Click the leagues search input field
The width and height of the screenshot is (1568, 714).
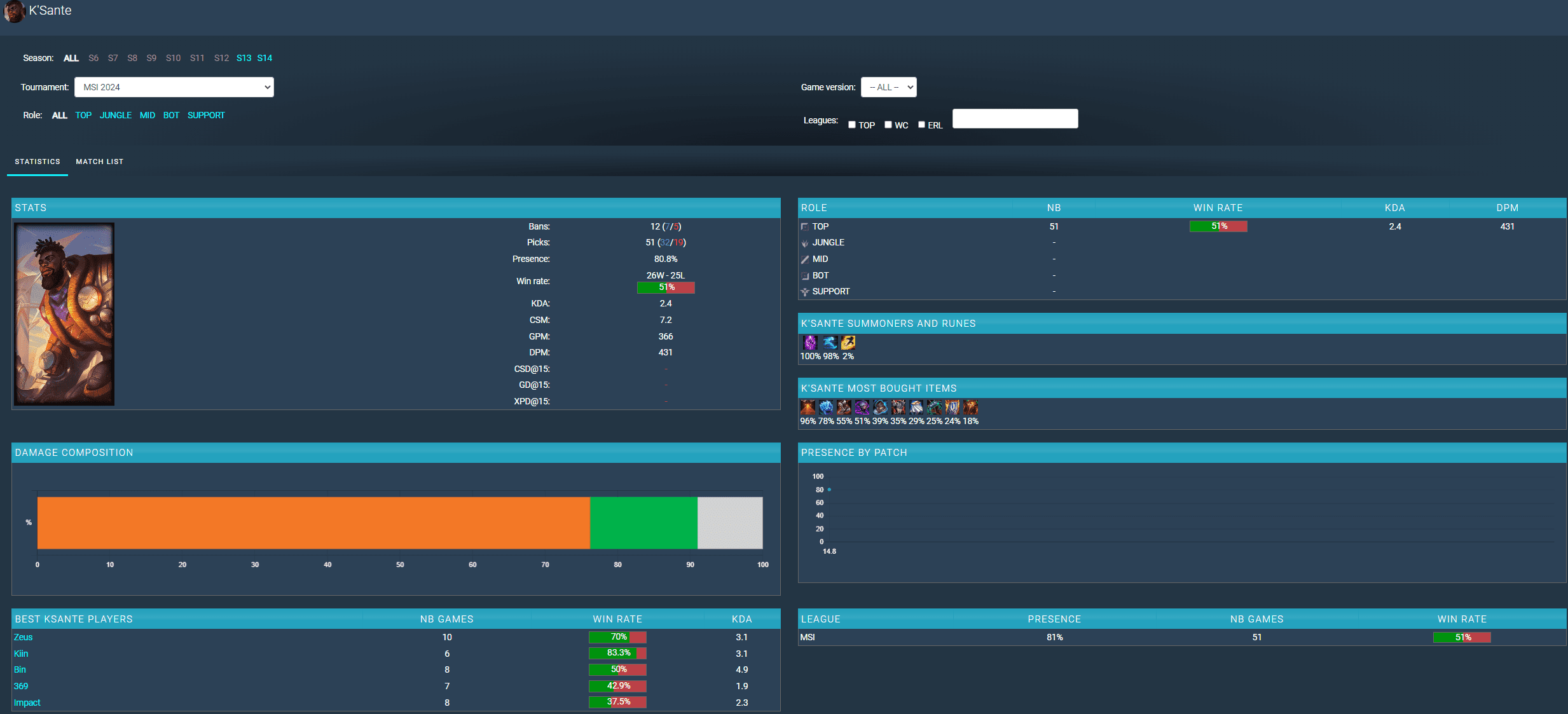click(x=1015, y=119)
